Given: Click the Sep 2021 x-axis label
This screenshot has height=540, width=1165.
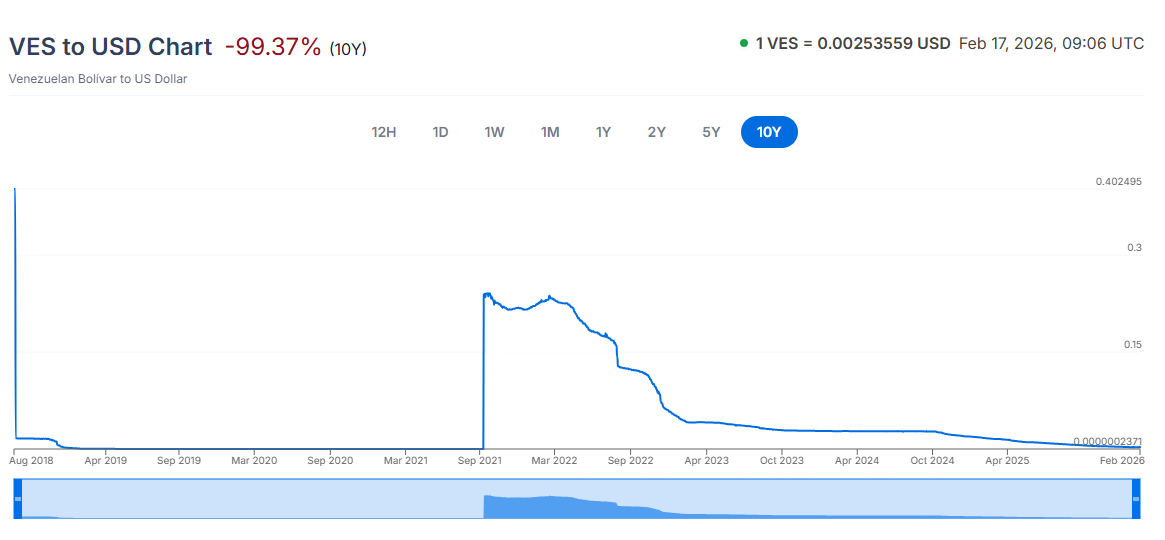Looking at the screenshot, I should pyautogui.click(x=480, y=461).
